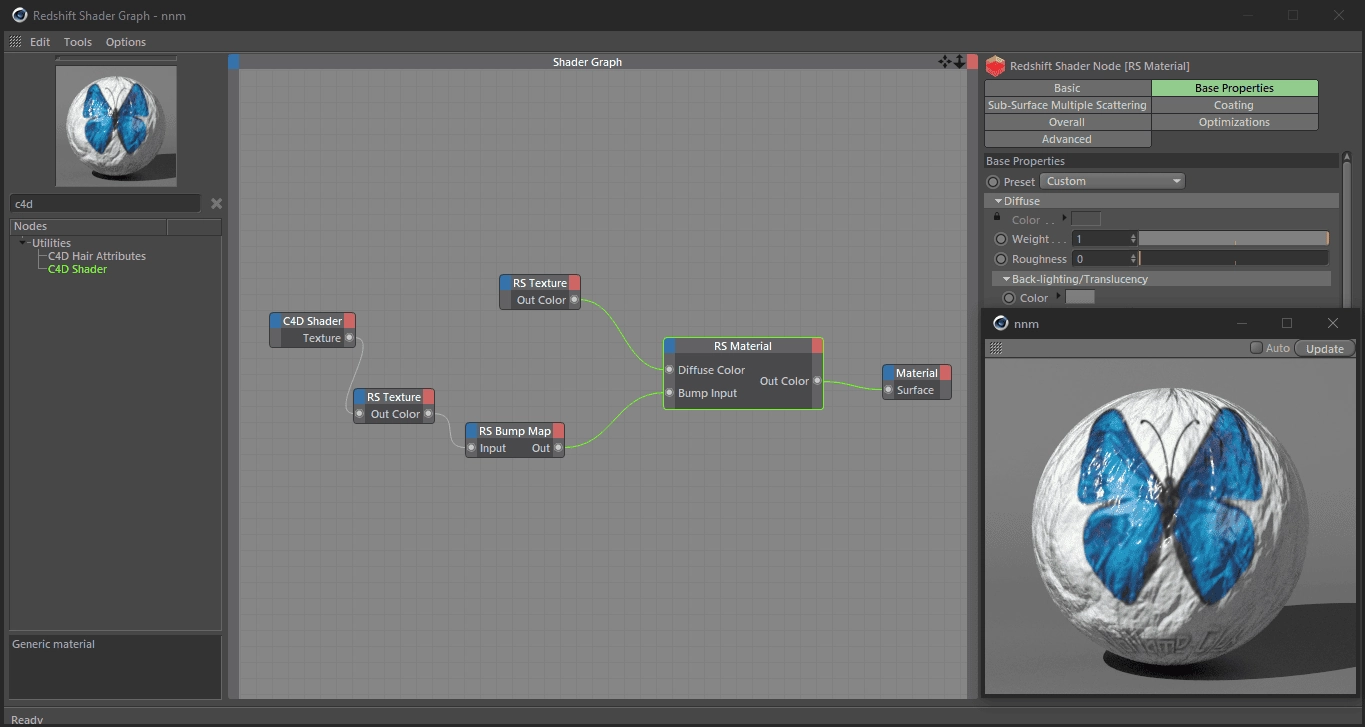This screenshot has width=1365, height=727.
Task: Click the Diffuse Color input port
Action: (x=670, y=370)
